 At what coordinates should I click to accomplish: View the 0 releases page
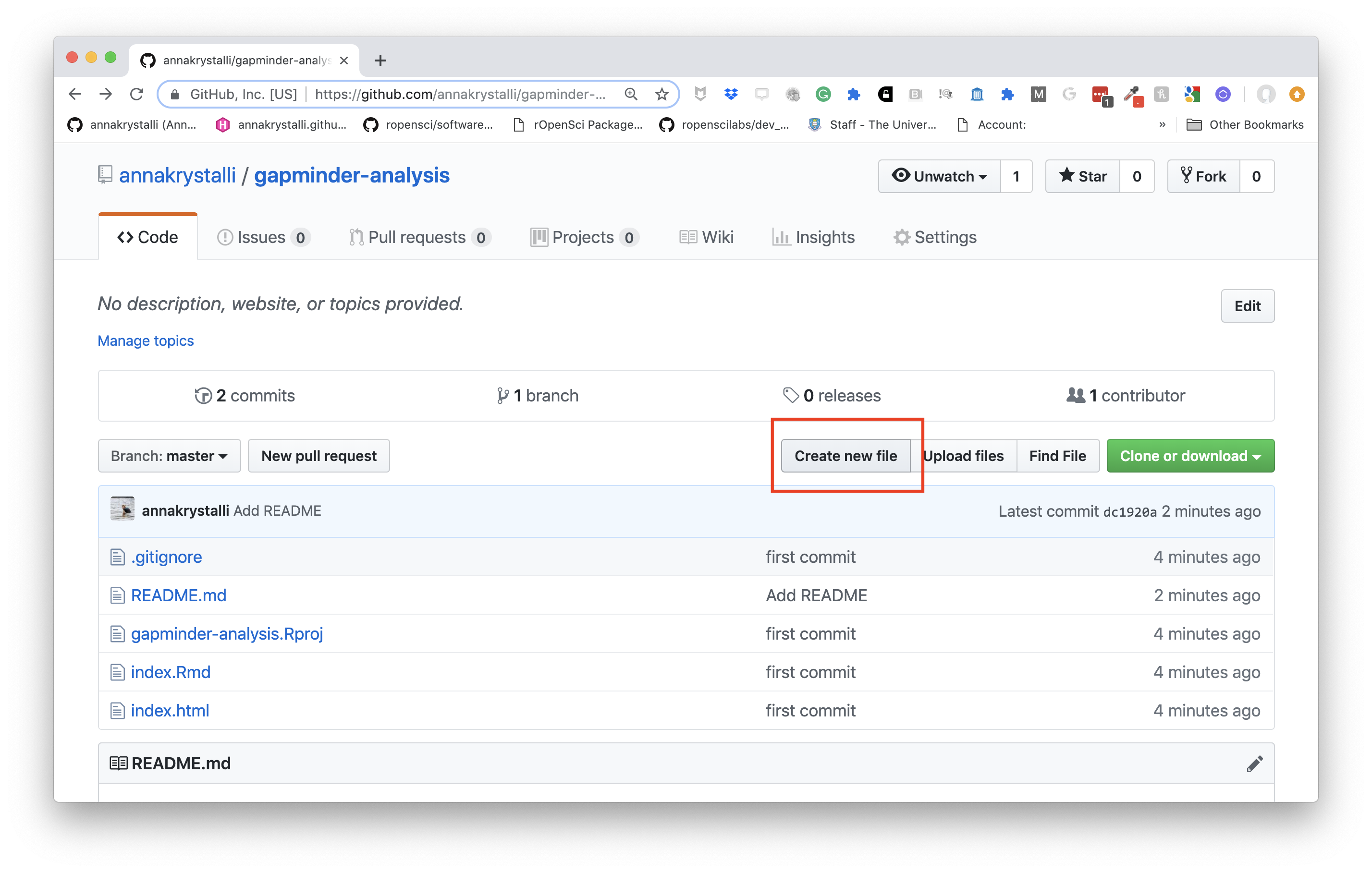(x=833, y=396)
